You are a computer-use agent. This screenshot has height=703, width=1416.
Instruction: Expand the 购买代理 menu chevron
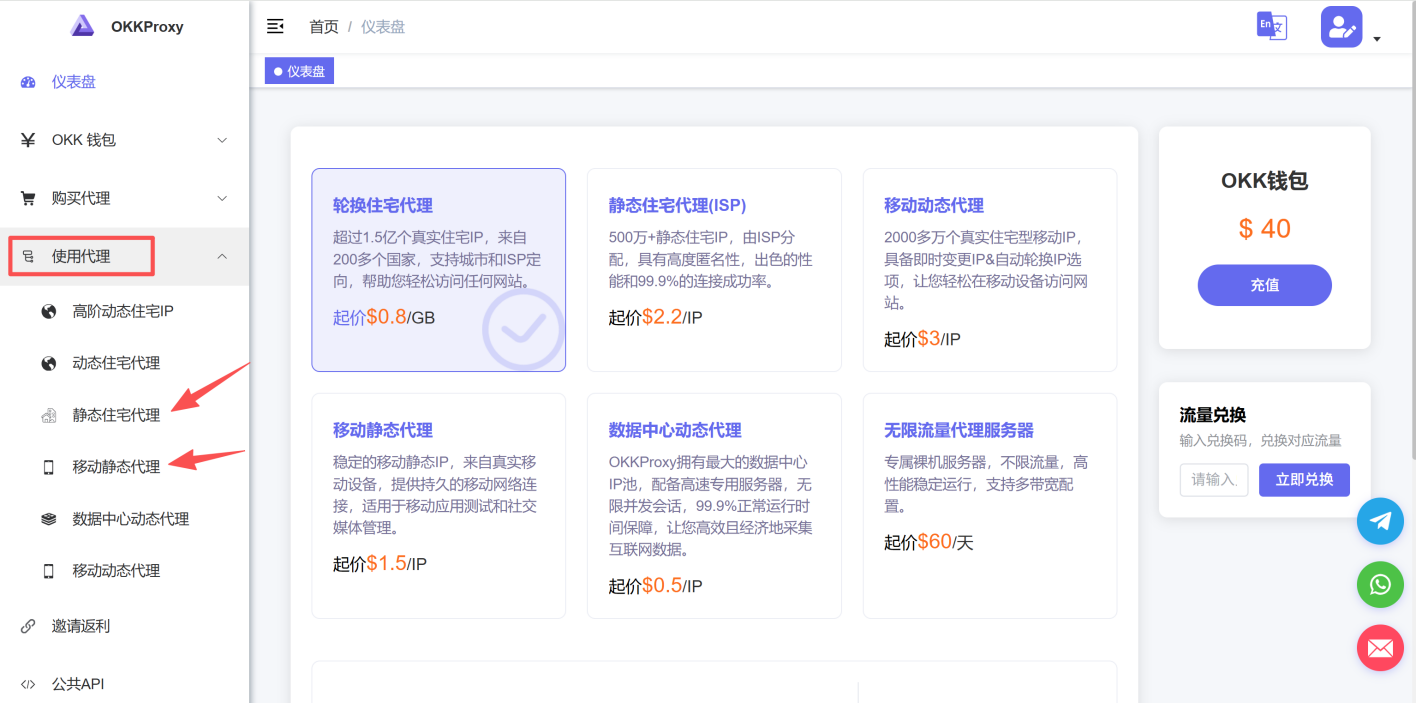222,198
